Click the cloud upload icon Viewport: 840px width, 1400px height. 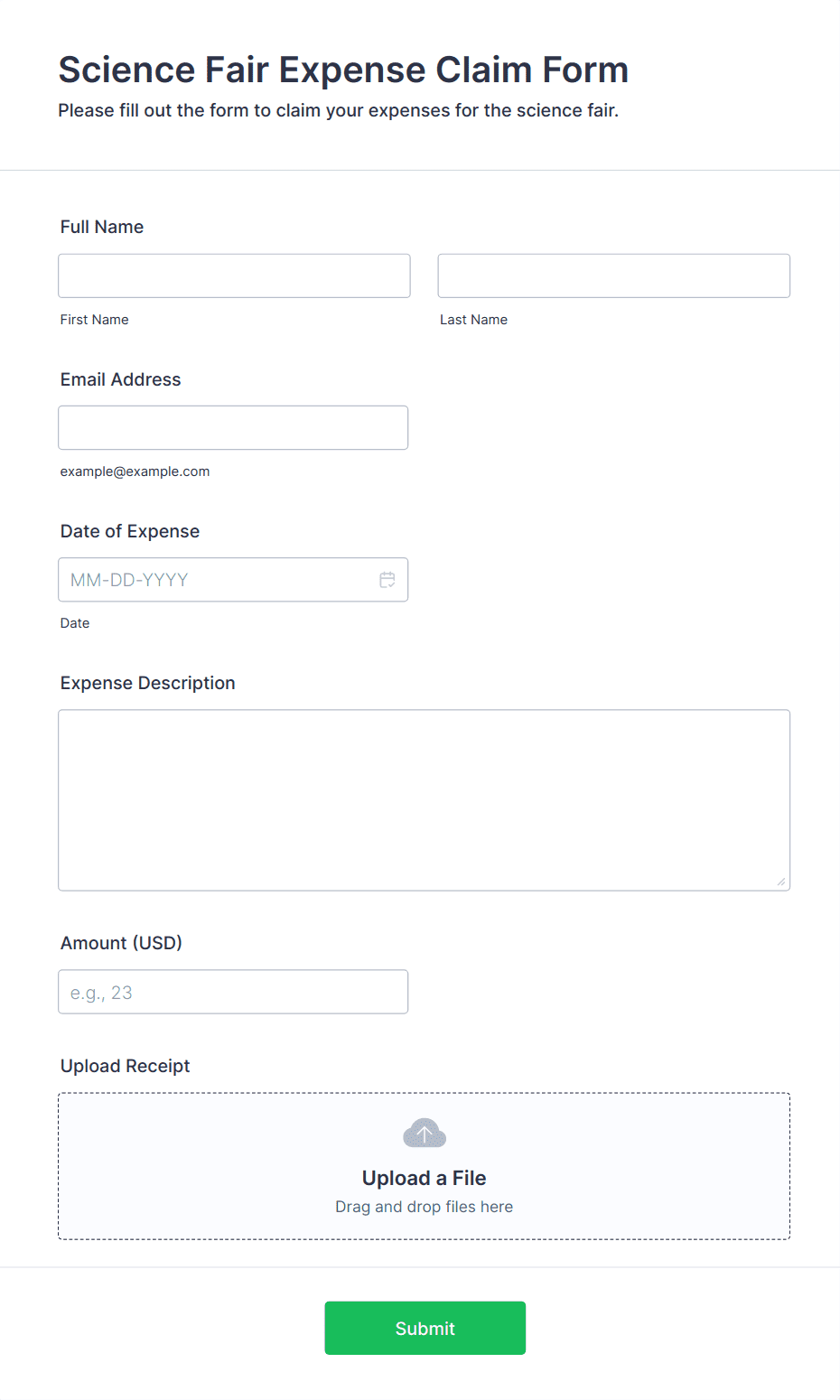425,1134
